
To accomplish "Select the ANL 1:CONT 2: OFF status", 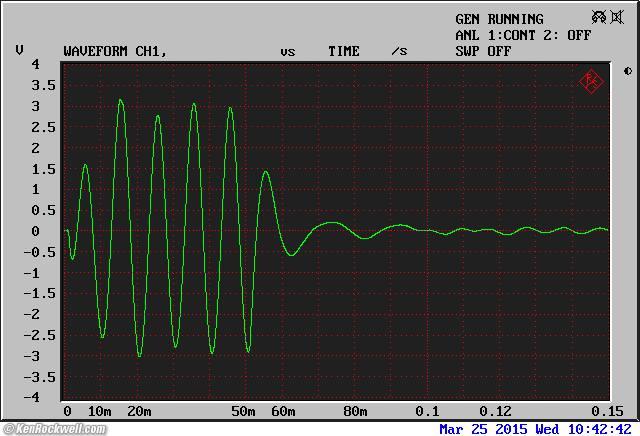I will pos(523,36).
